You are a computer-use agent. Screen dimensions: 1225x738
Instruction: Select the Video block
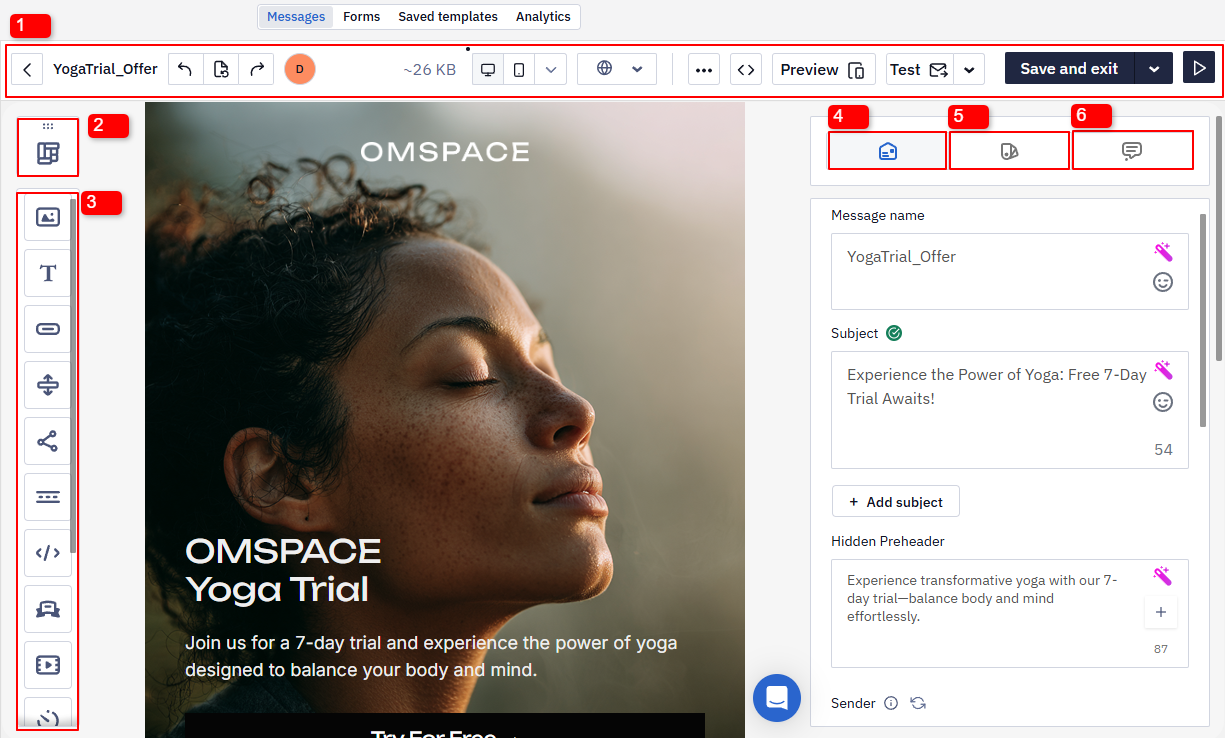coord(48,665)
